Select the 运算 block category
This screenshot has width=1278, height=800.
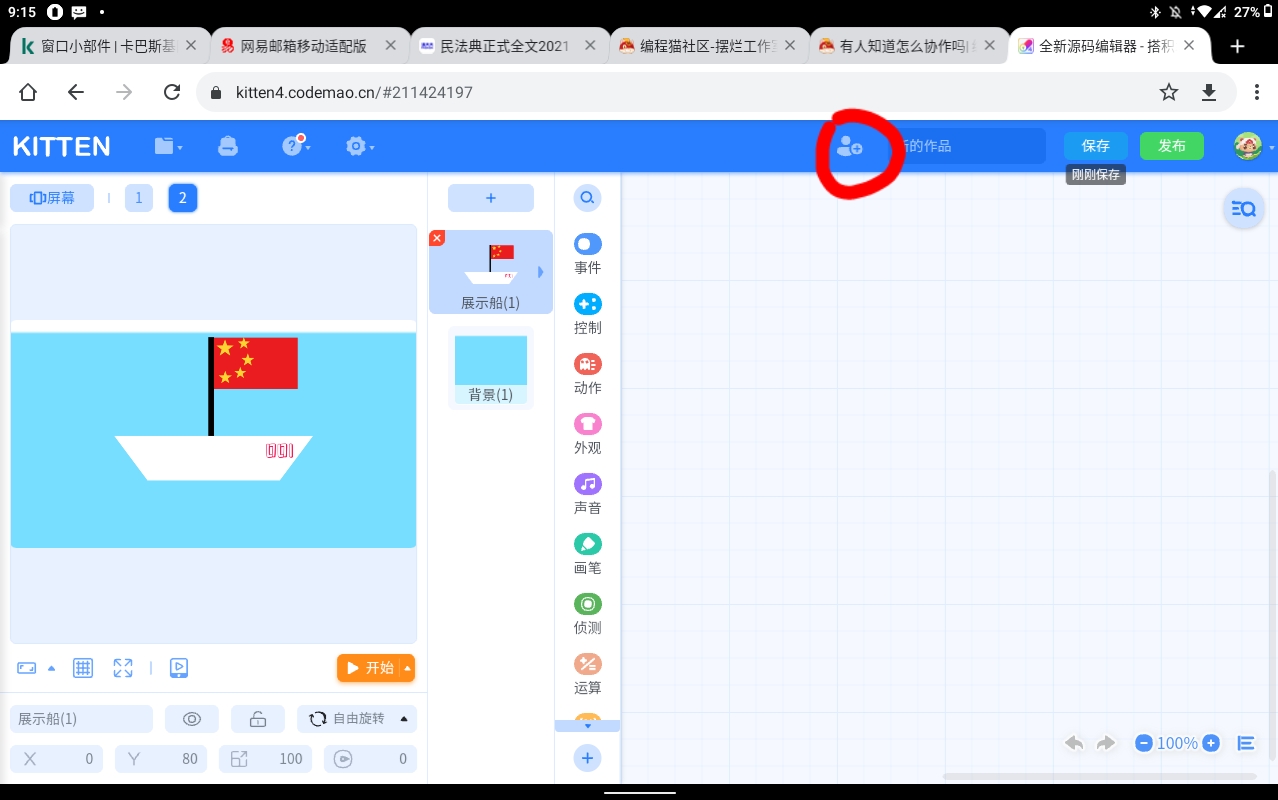click(588, 674)
